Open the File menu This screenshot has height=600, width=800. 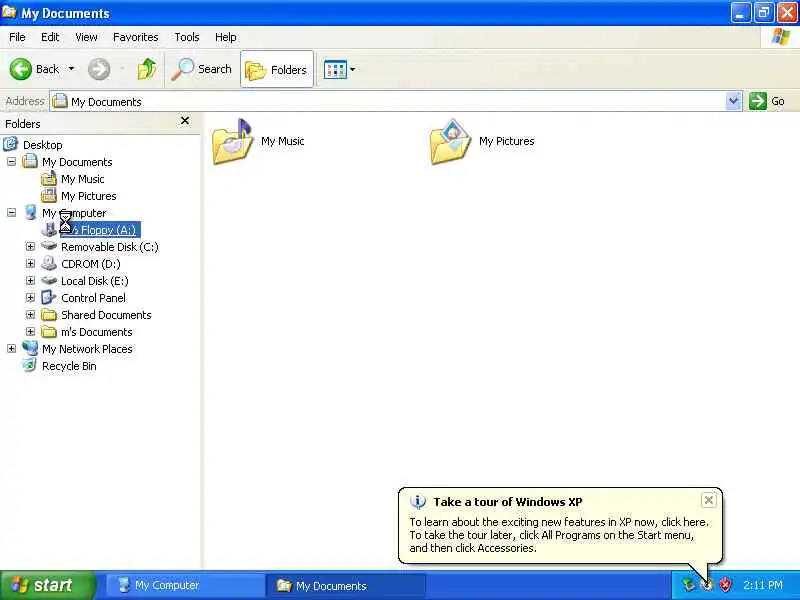pyautogui.click(x=17, y=37)
